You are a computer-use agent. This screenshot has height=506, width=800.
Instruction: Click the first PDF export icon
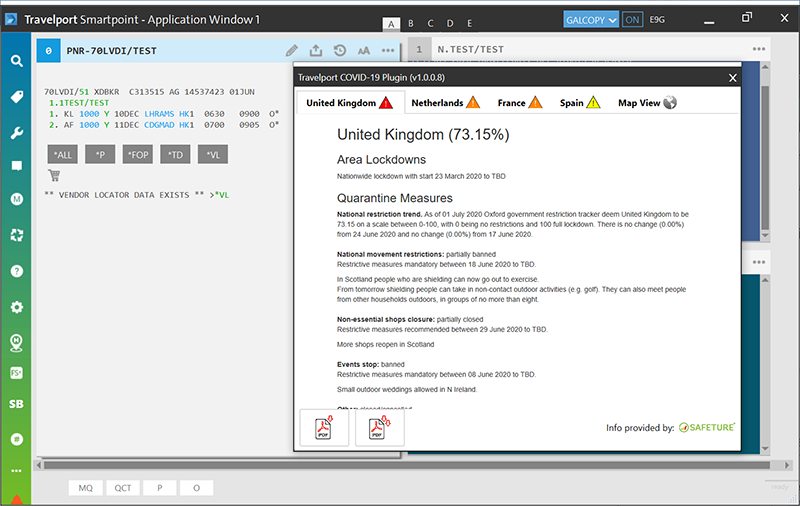pyautogui.click(x=324, y=428)
